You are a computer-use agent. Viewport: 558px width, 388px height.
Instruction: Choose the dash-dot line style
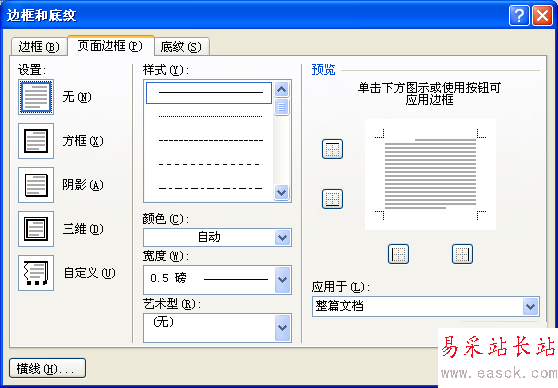point(210,188)
